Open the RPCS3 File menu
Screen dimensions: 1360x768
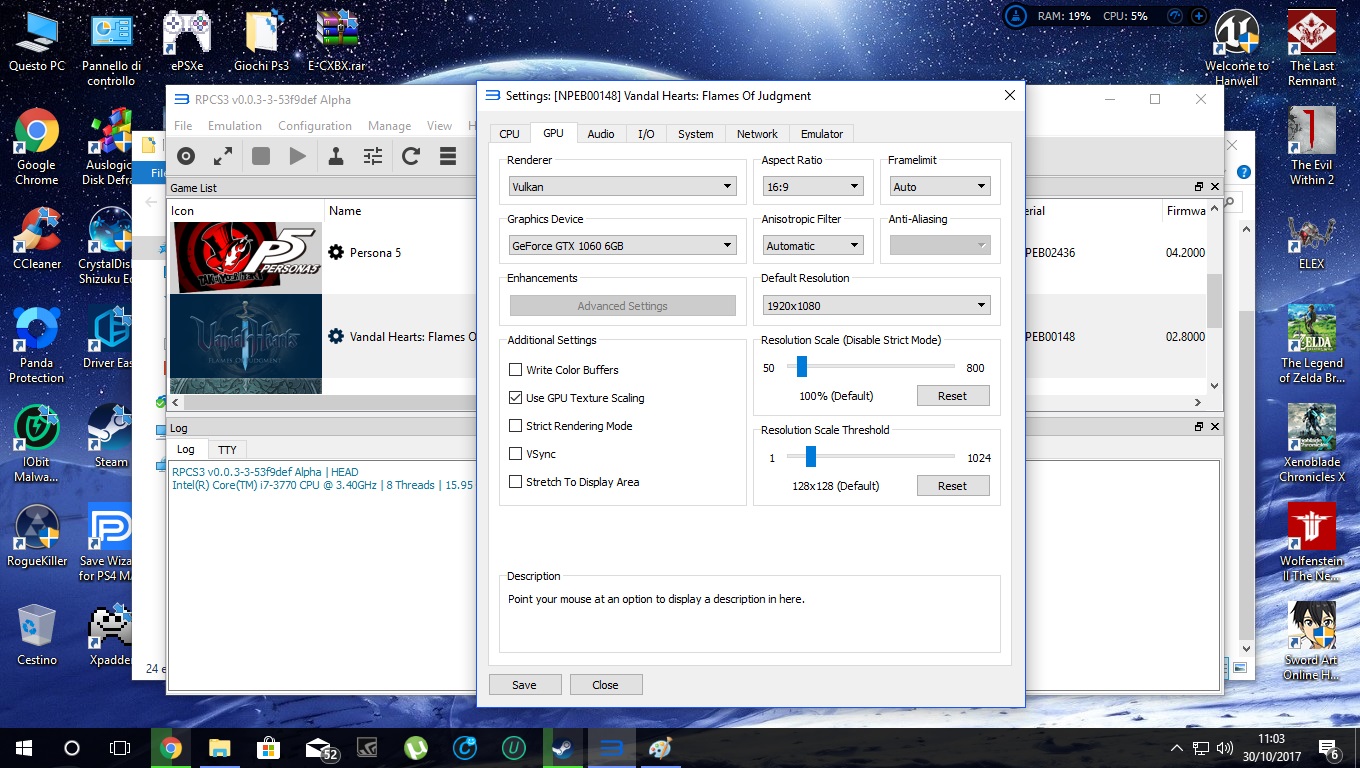click(183, 126)
